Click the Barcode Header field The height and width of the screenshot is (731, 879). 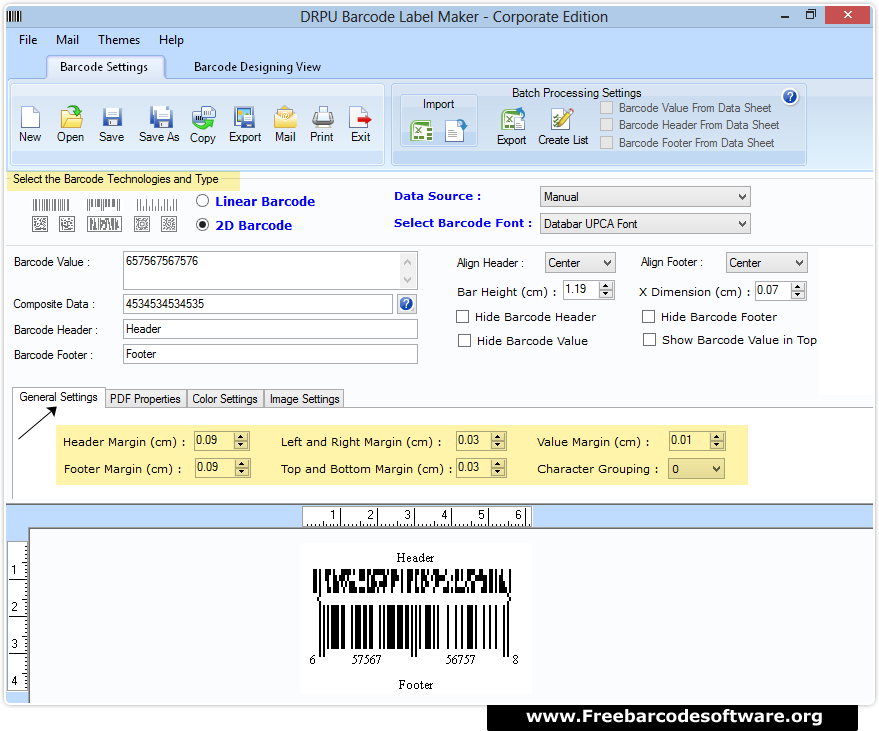[270, 329]
